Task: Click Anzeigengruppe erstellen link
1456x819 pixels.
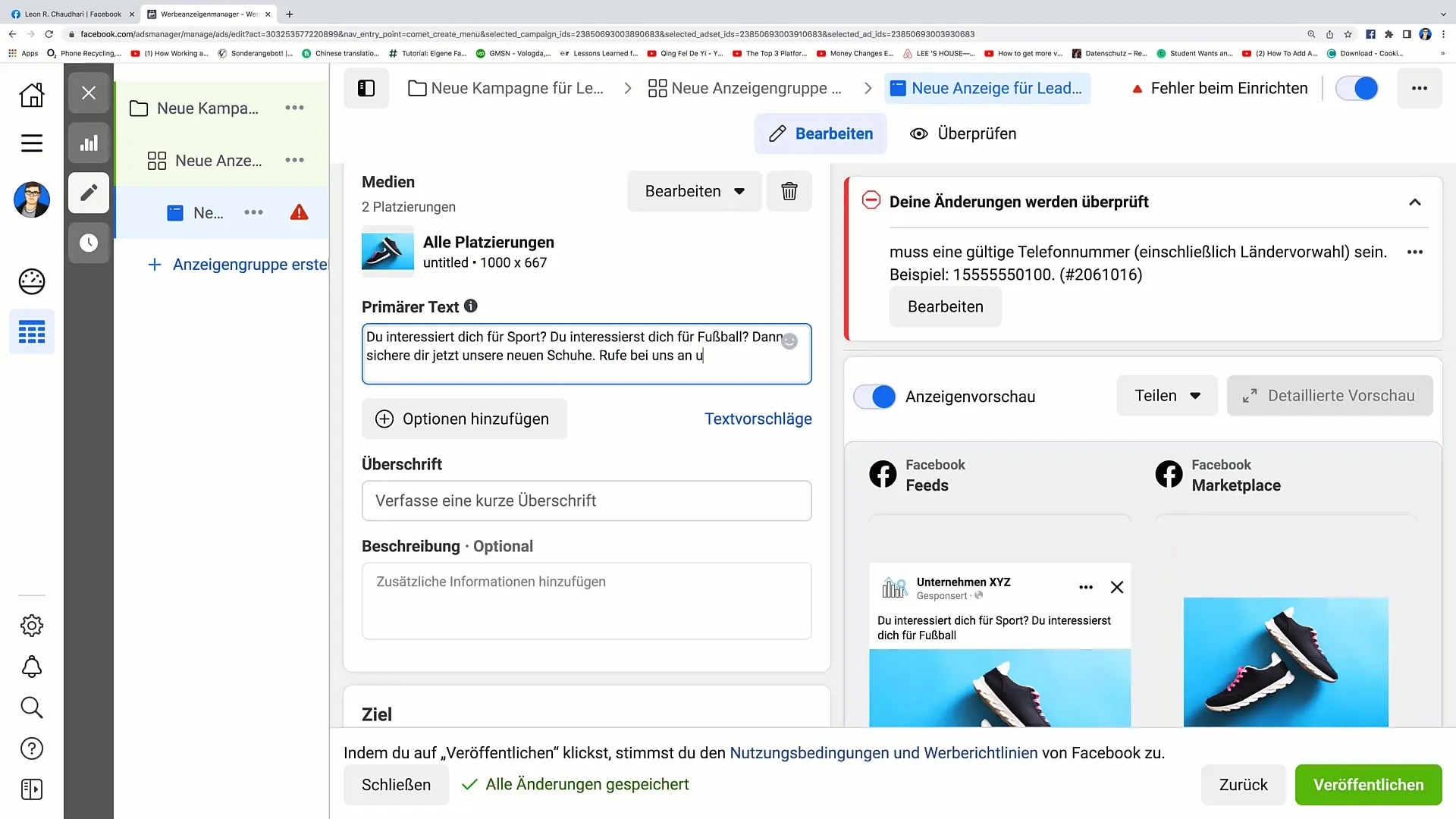Action: (237, 264)
